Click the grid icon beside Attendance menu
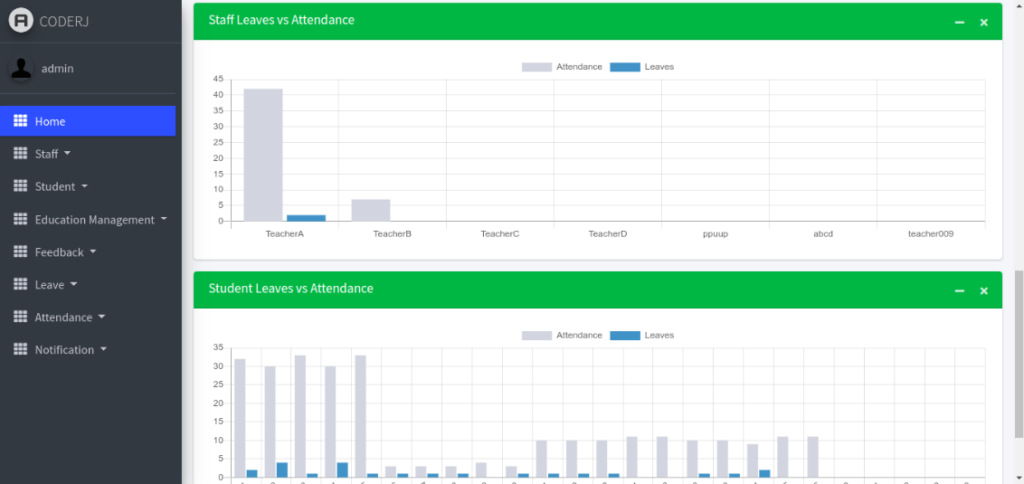The height and width of the screenshot is (484, 1024). tap(20, 317)
